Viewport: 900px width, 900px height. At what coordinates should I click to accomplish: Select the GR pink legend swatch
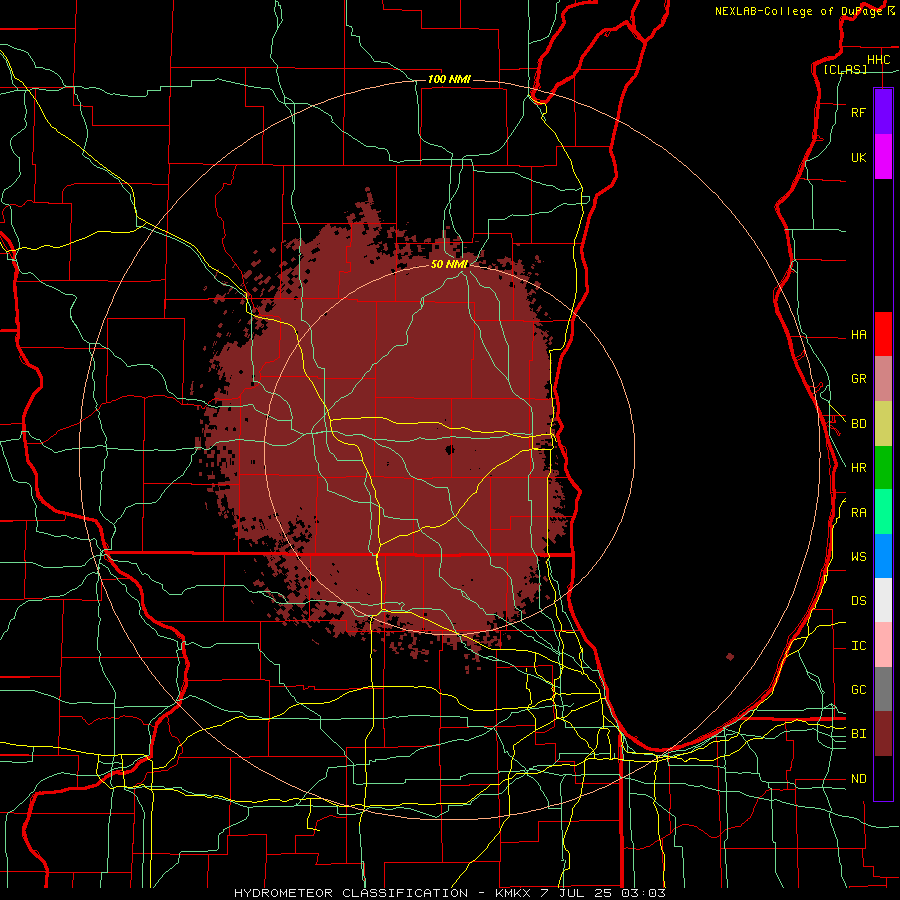click(x=883, y=379)
